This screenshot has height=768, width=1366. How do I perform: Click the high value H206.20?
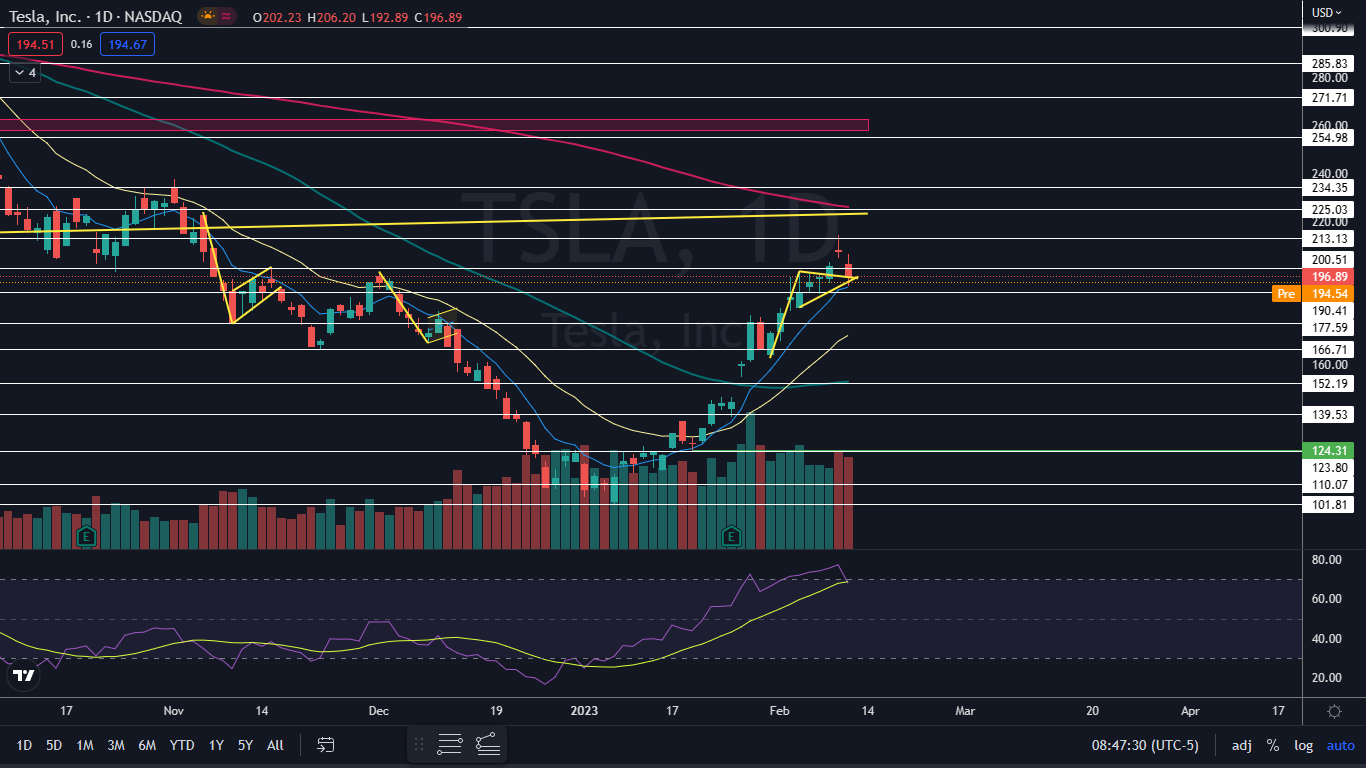pos(331,17)
